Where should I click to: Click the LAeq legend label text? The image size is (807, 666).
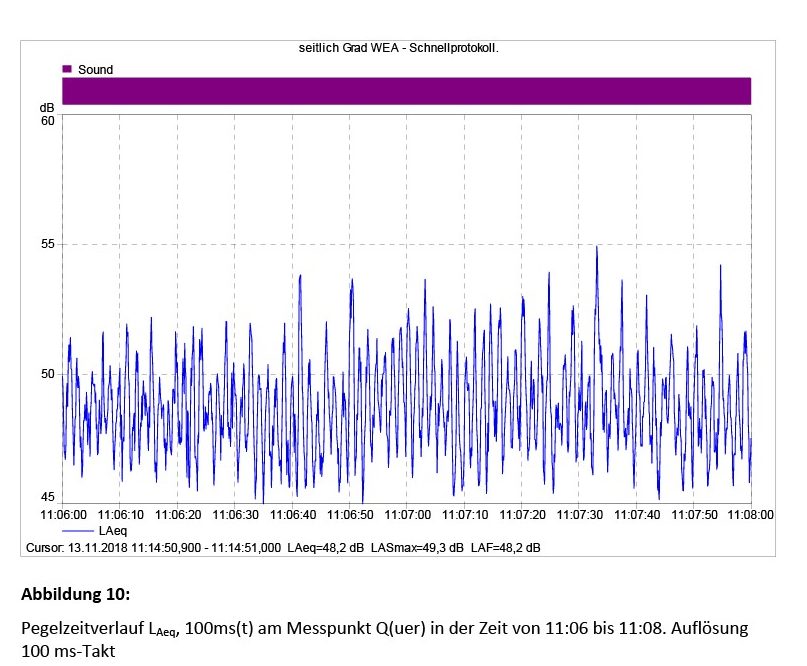click(x=113, y=531)
